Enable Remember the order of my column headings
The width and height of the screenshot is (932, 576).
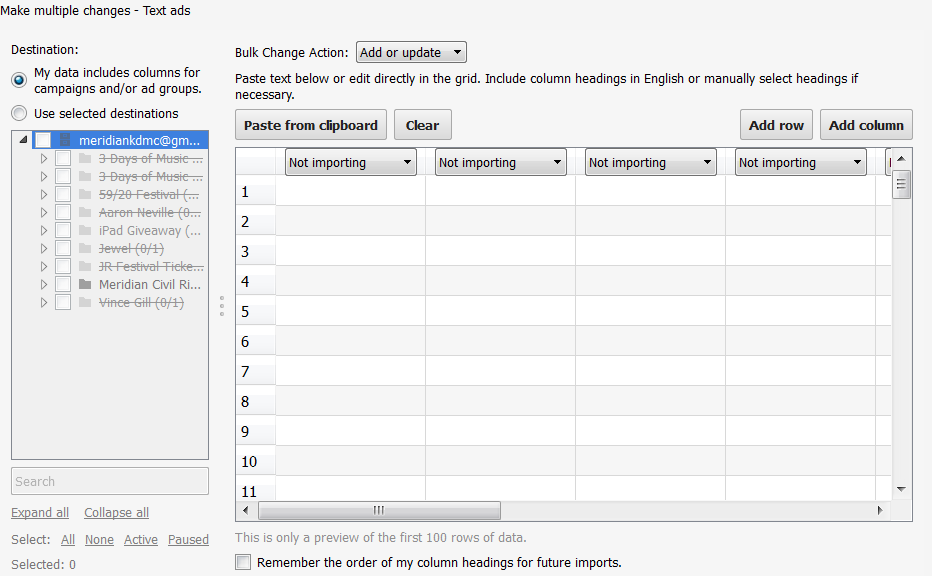[243, 562]
